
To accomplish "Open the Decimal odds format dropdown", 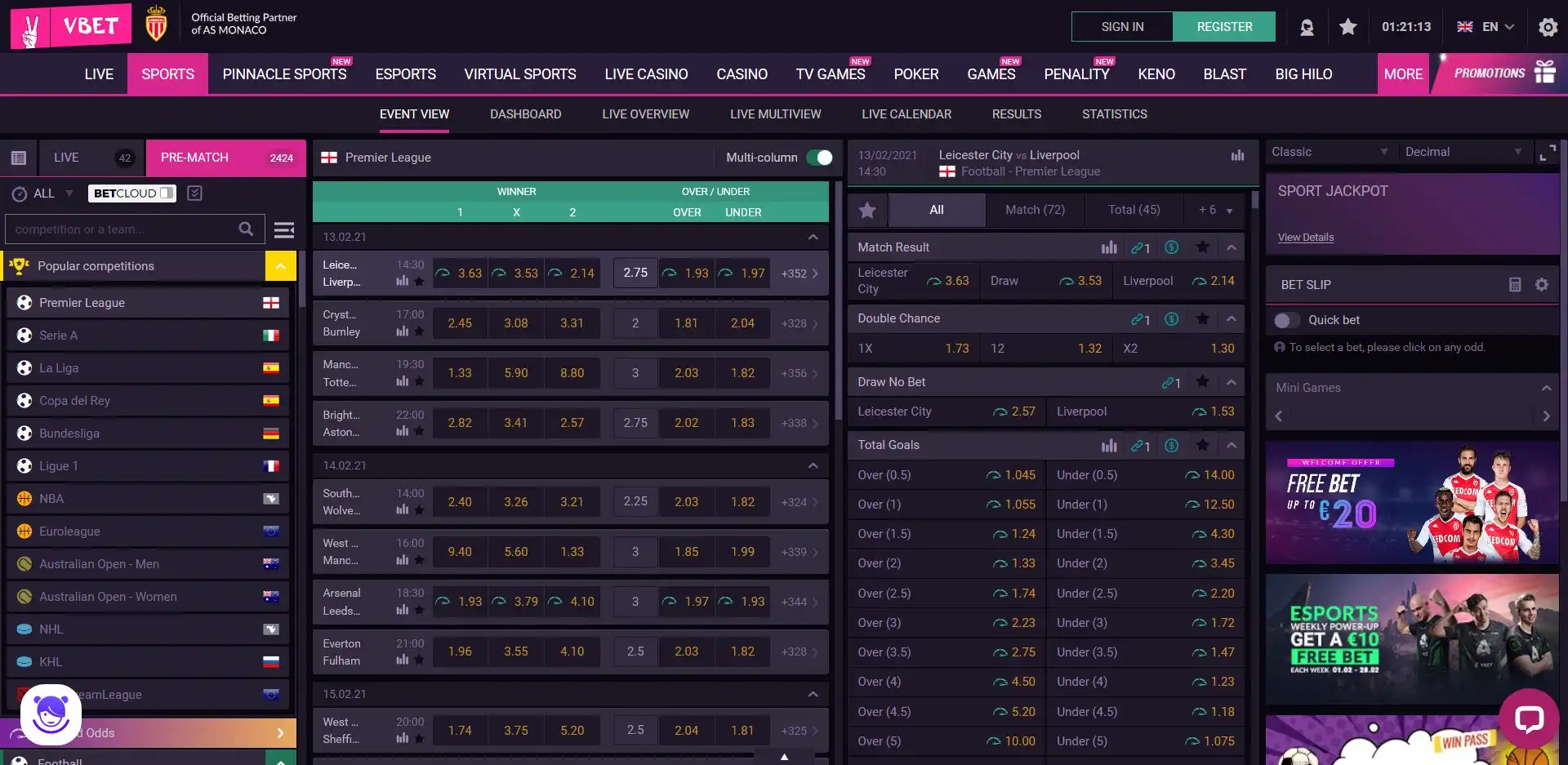I will pos(1462,152).
